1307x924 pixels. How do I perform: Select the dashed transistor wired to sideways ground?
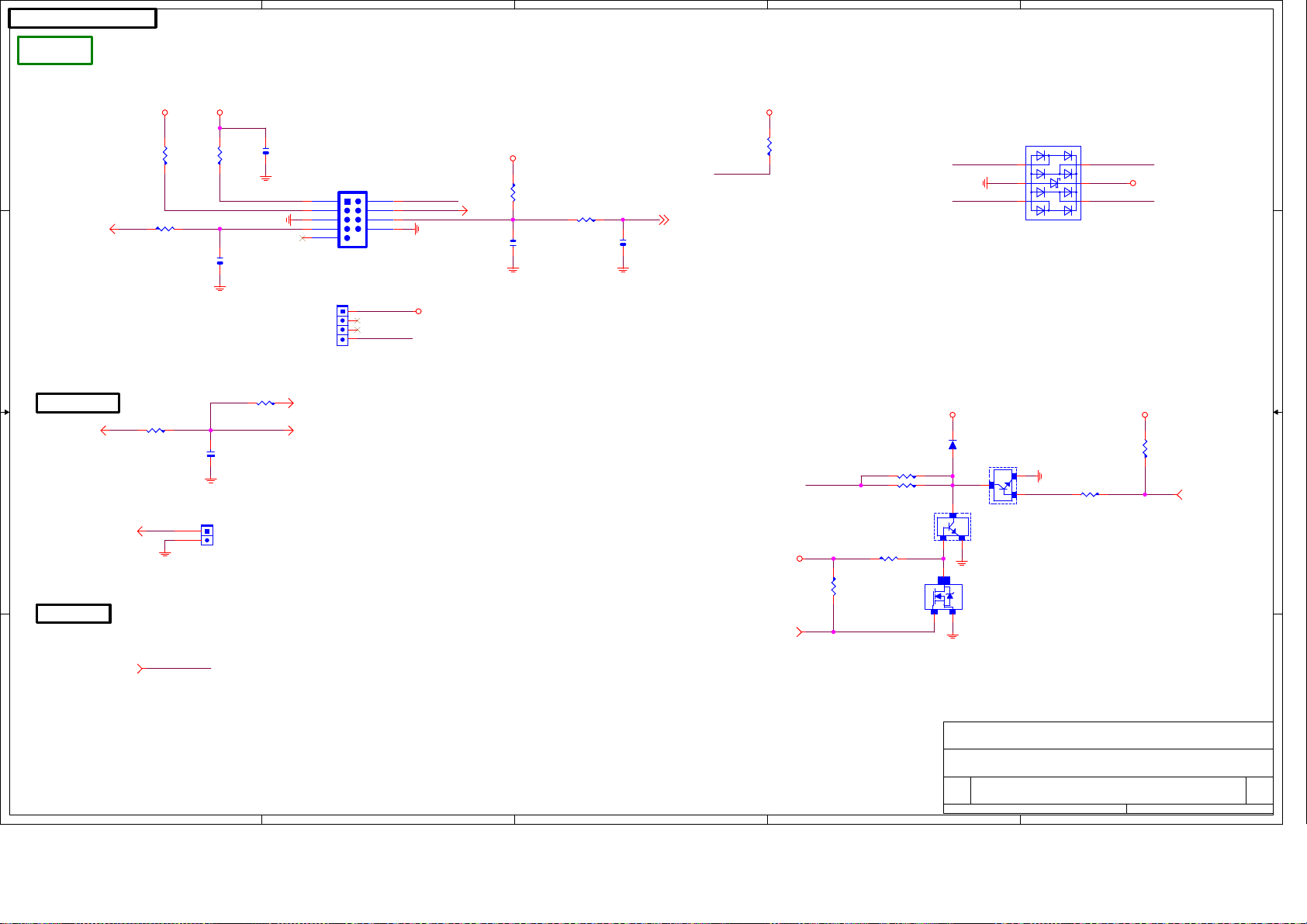point(1003,486)
